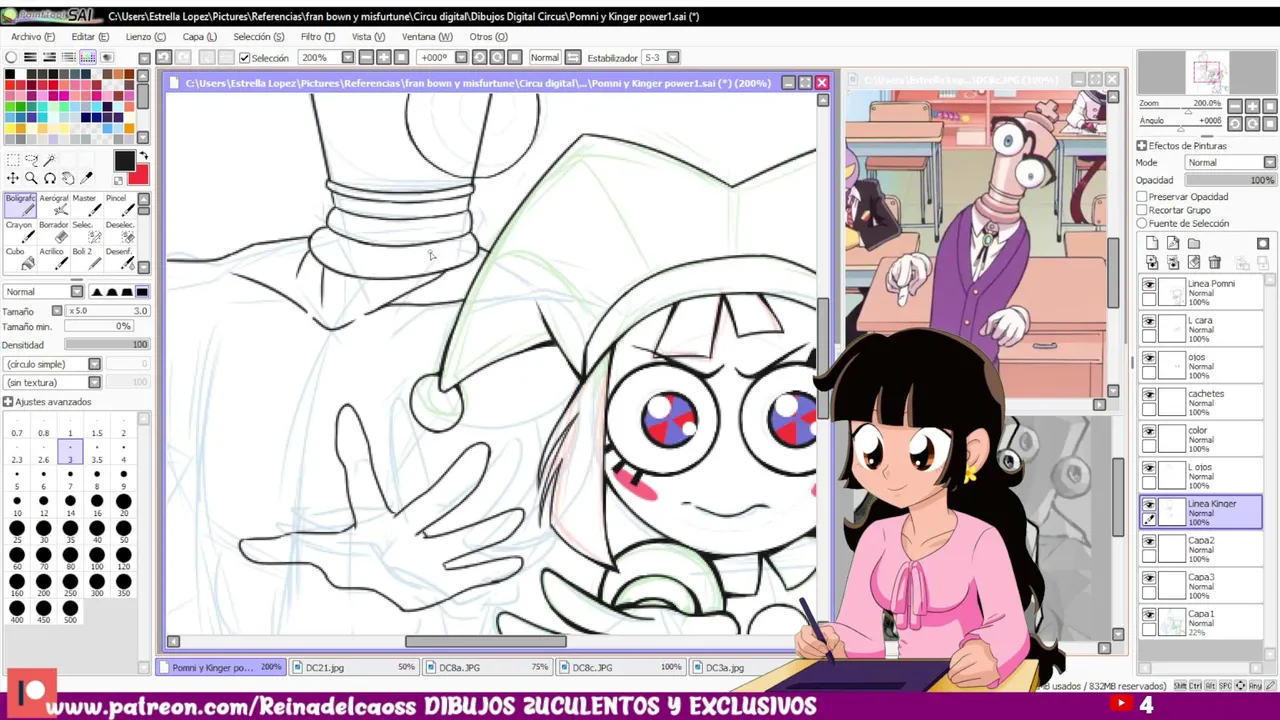Open the rotation angle +000° dropdown

(x=461, y=58)
